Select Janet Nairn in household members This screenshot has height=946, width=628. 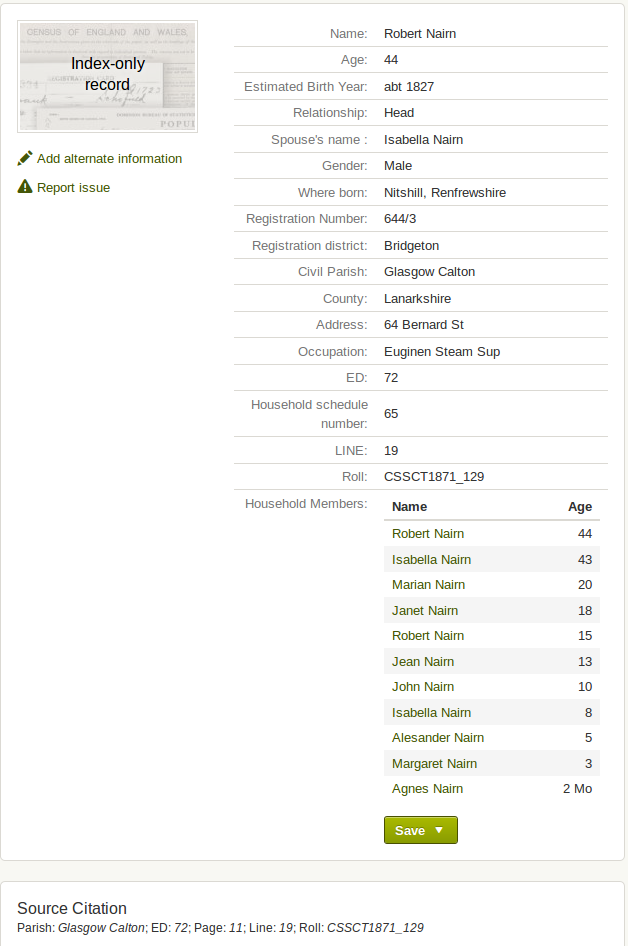[424, 610]
